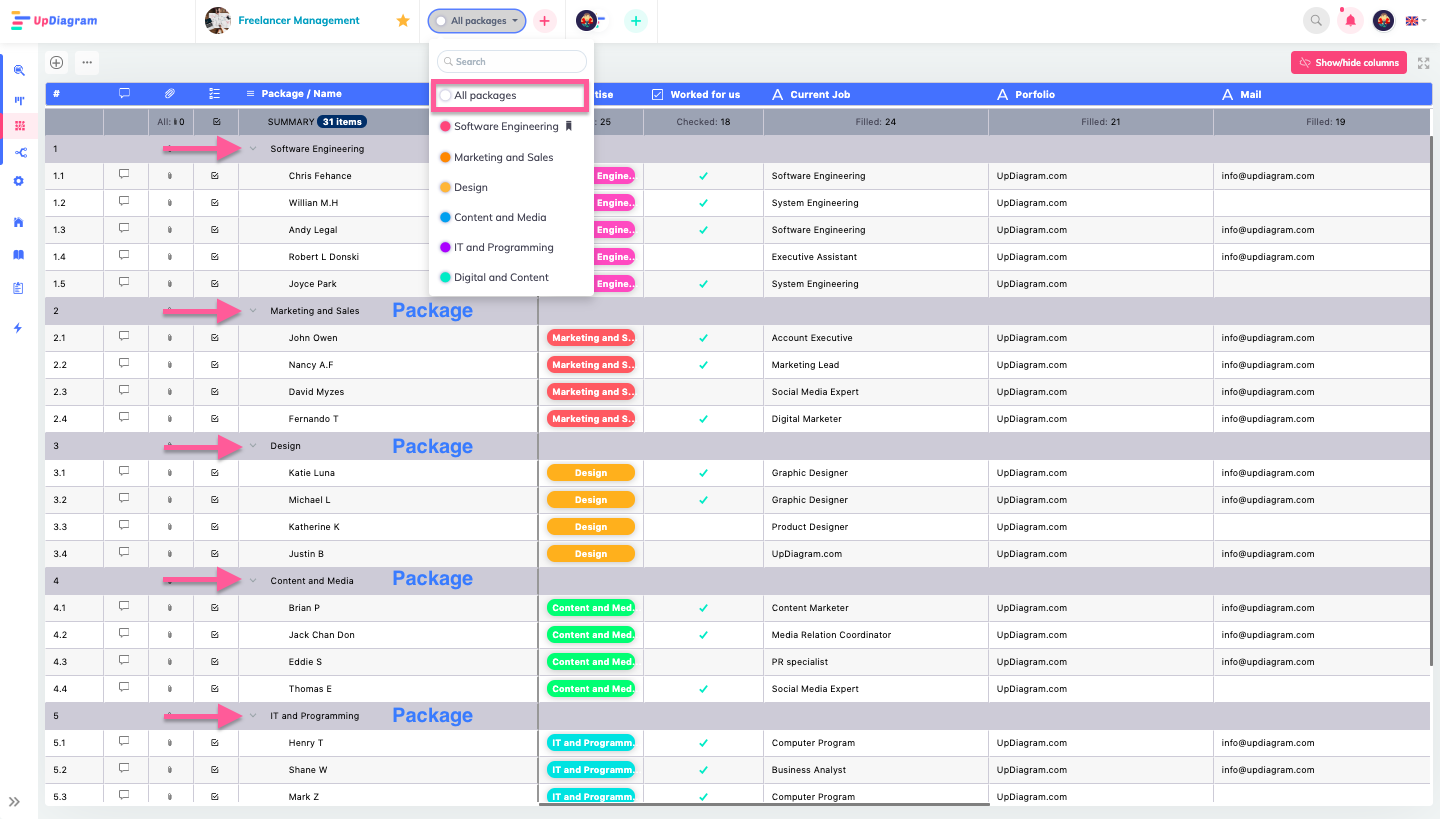Click the attachments column header paperclip
Screen dimensions: 1440x819
[170, 94]
